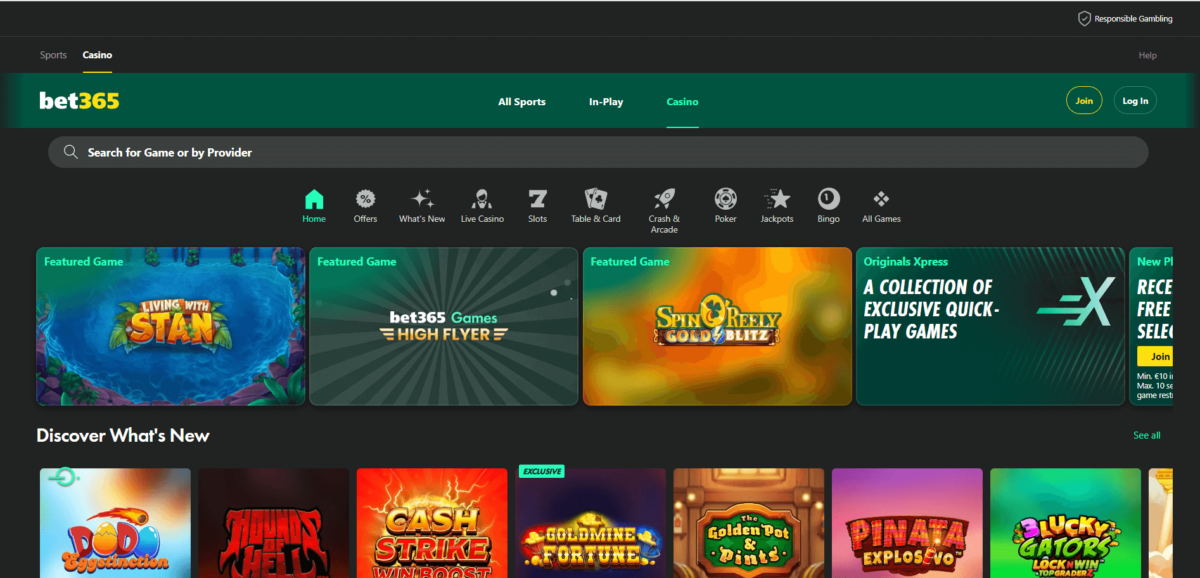Image resolution: width=1200 pixels, height=578 pixels.
Task: Click the See all link
Action: pos(1146,435)
